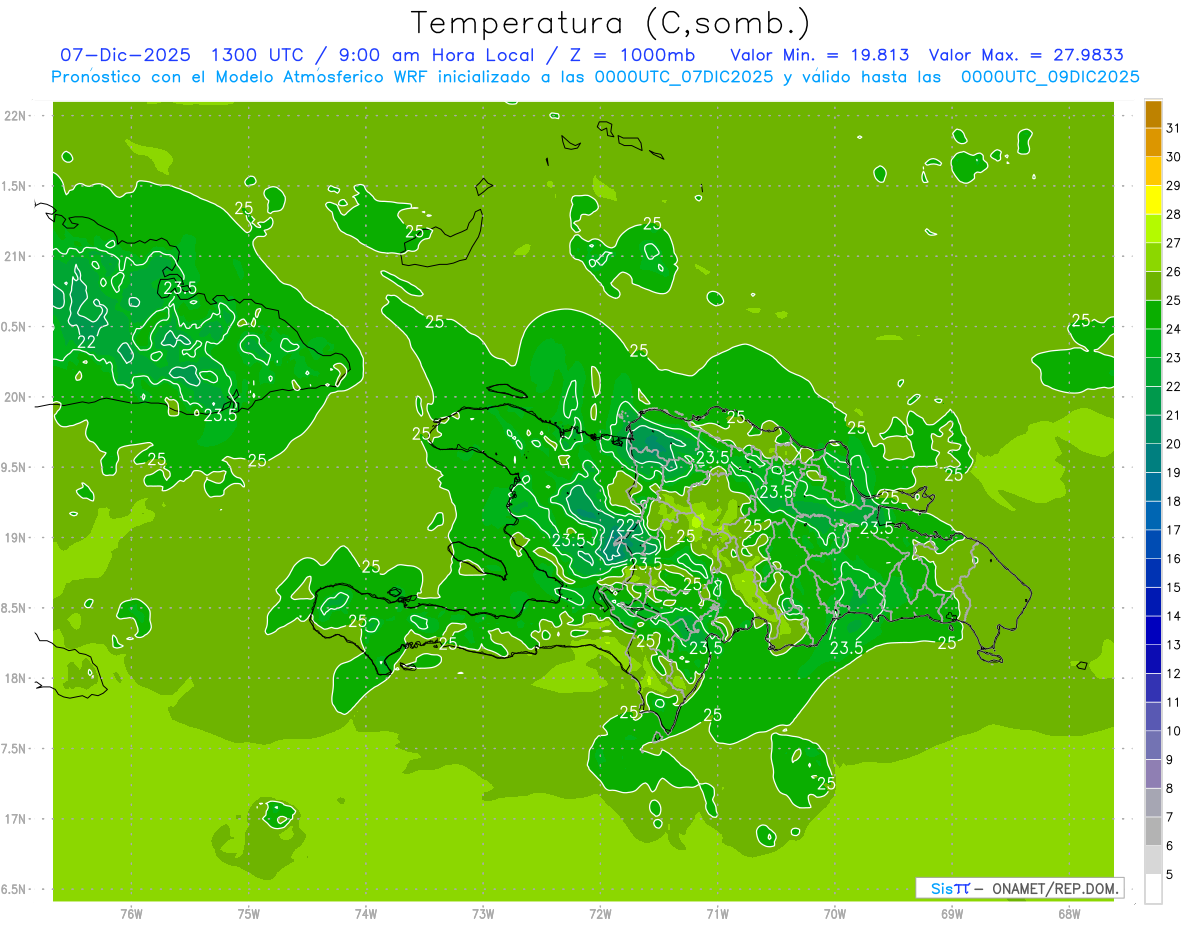
Task: Click the "0000UTC_07DIC2025" initialization timestamp
Action: [684, 77]
